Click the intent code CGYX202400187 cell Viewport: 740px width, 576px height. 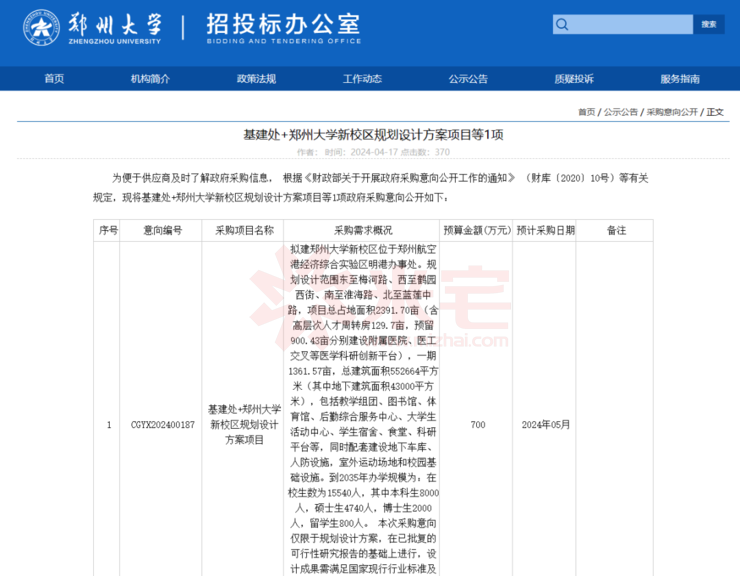[x=163, y=425]
